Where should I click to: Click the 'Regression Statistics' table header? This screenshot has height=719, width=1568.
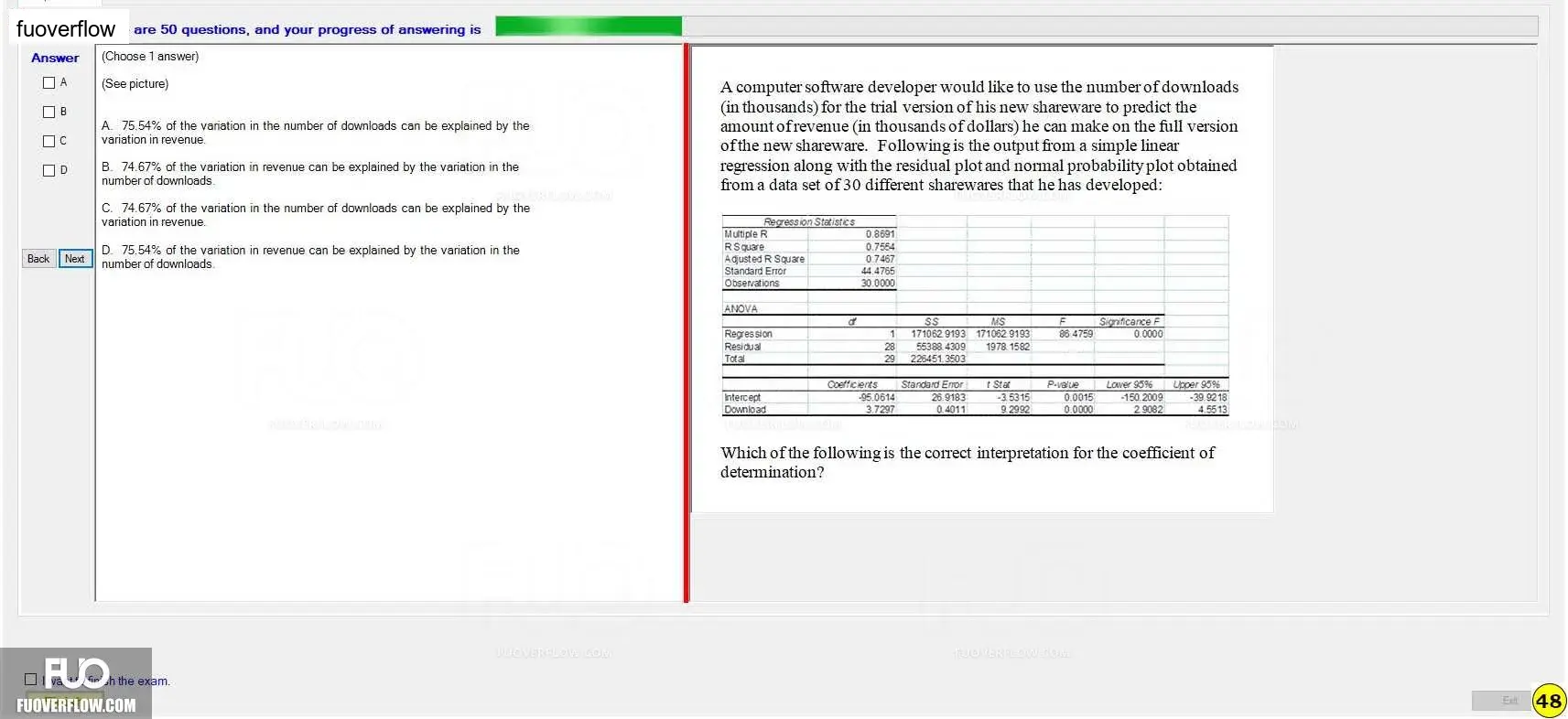[809, 222]
